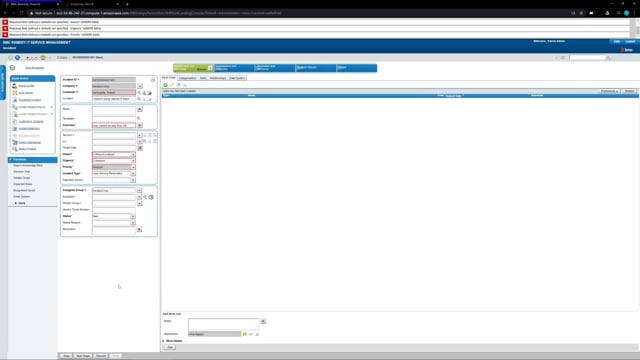The height and width of the screenshot is (360, 640).
Task: Click the third button in bottom bar
Action: [x=101, y=356]
